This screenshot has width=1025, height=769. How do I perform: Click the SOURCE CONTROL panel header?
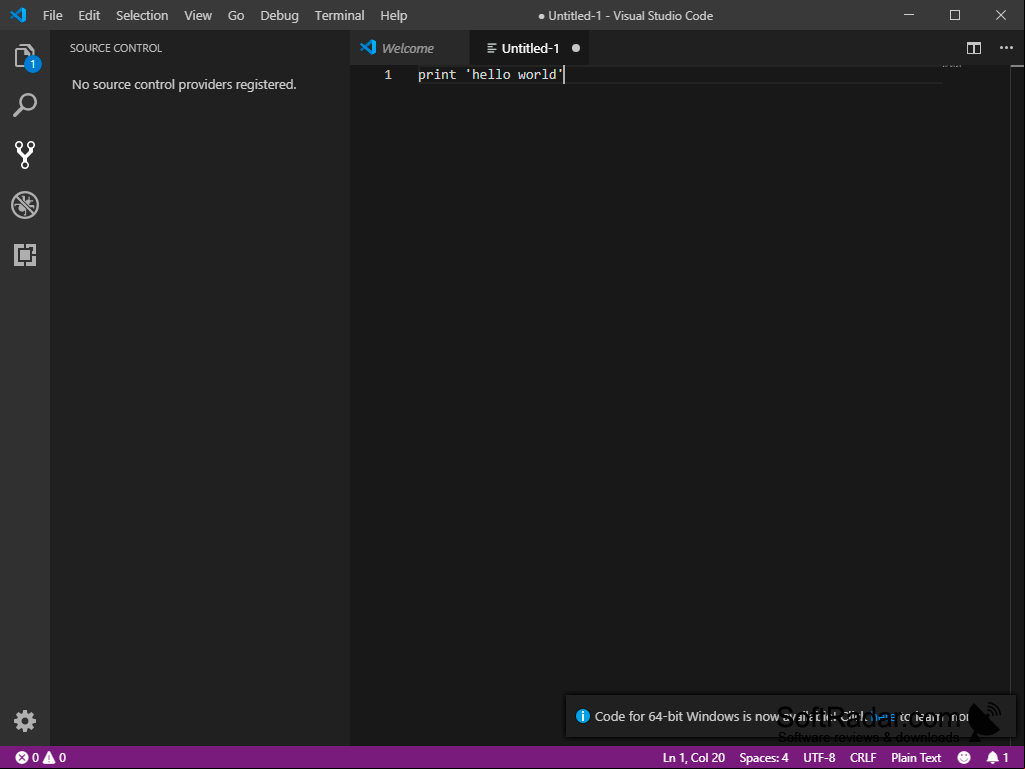click(x=116, y=48)
